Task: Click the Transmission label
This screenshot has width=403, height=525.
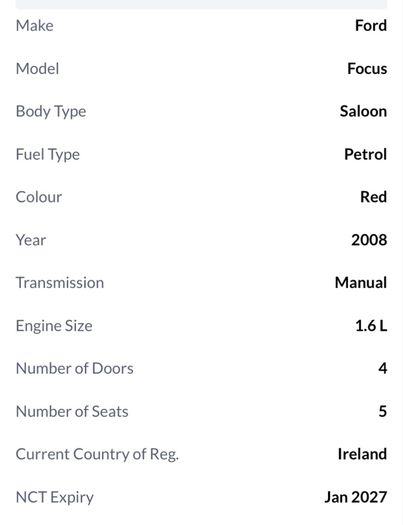Action: point(60,283)
